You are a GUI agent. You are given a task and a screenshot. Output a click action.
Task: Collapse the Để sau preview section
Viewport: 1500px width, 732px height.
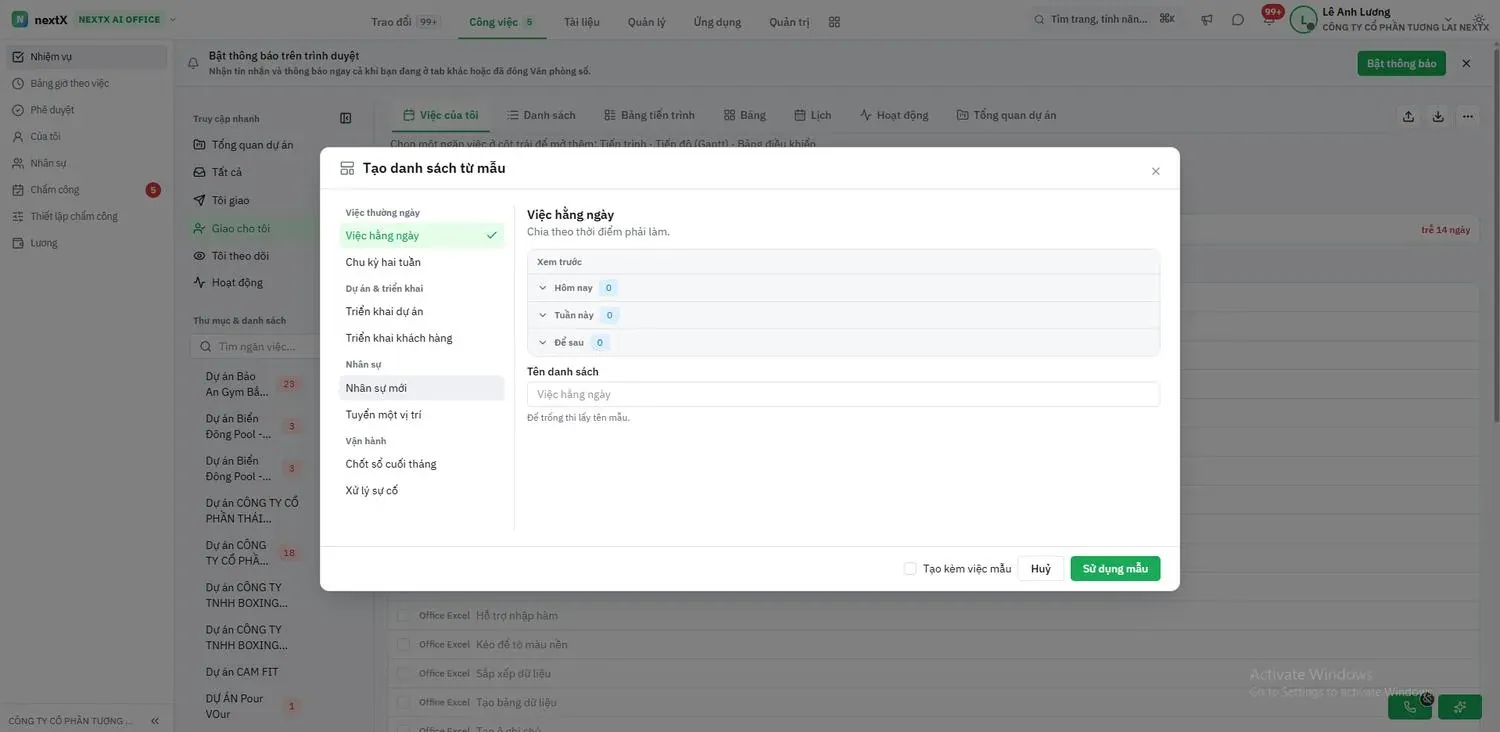[x=543, y=342]
